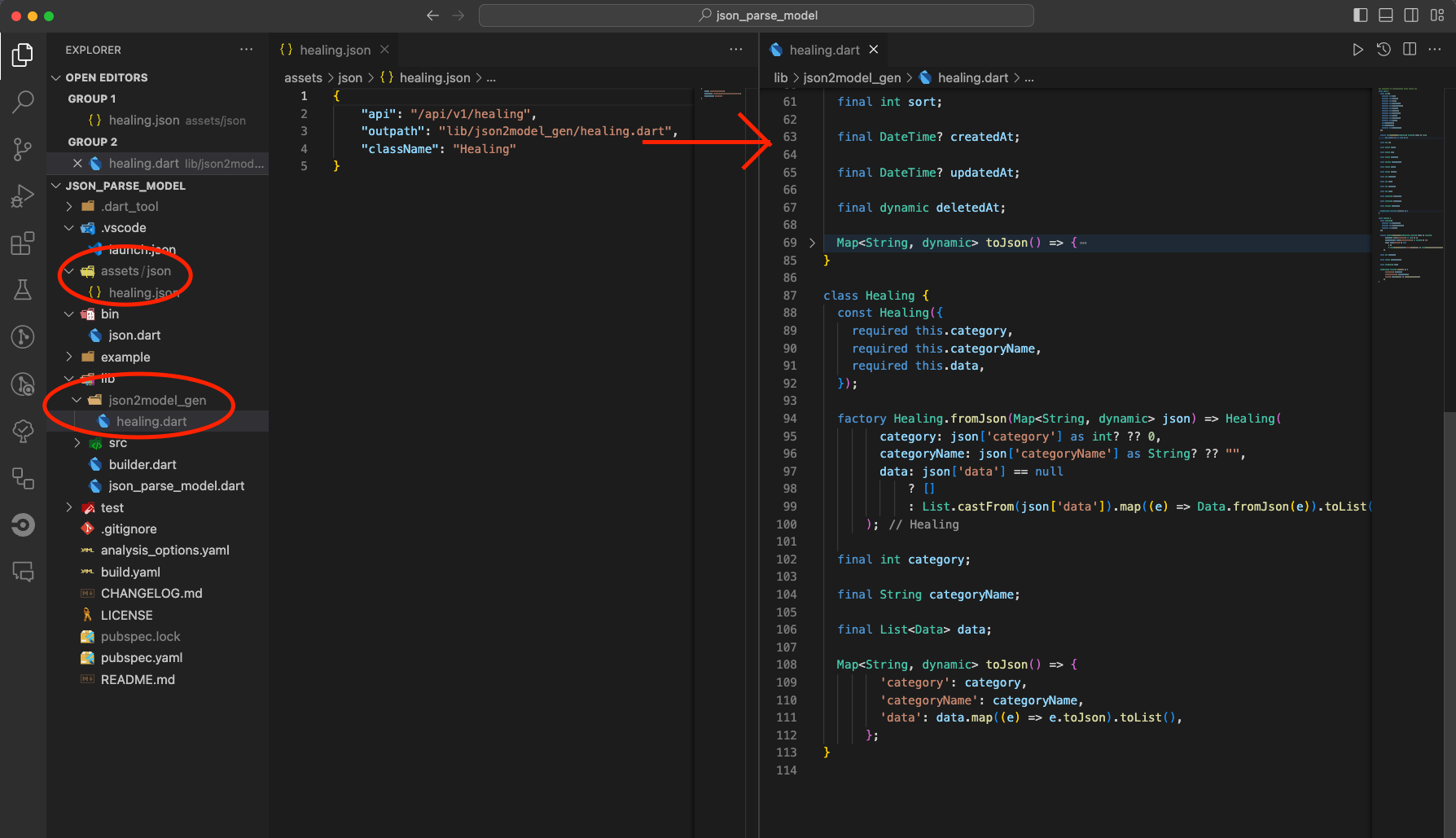Screen dimensions: 1456x838
Task: Switch to the healing.json tab
Action: tap(334, 50)
